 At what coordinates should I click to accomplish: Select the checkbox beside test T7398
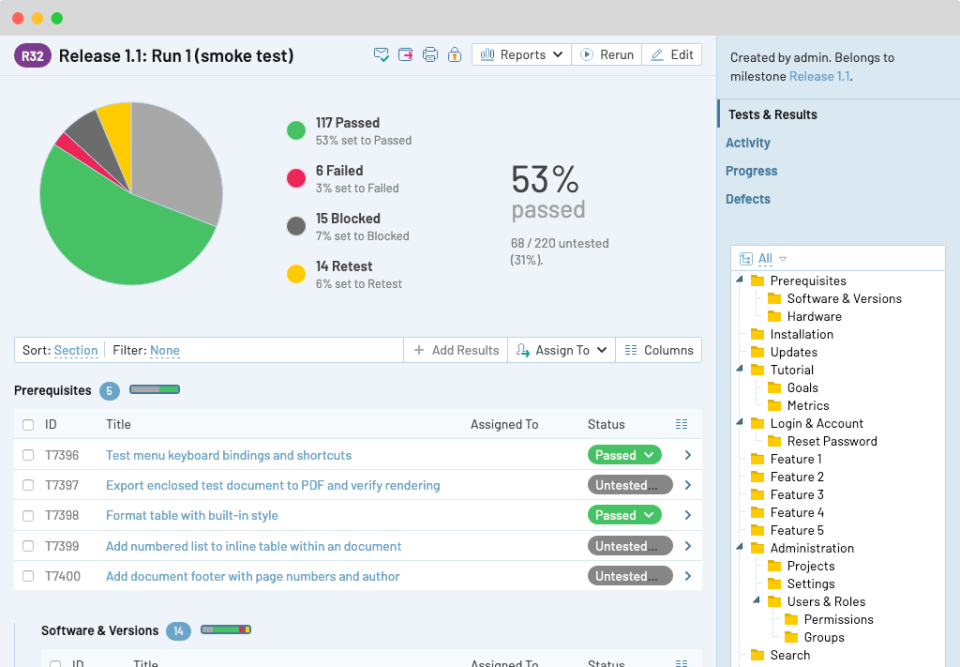[x=27, y=515]
